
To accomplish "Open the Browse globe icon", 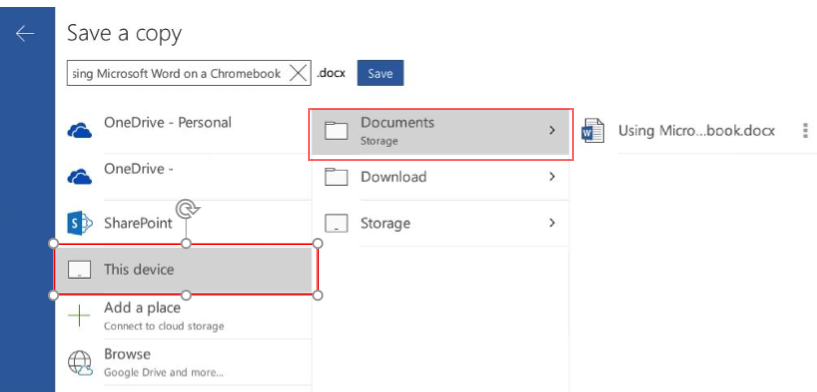I will (80, 363).
